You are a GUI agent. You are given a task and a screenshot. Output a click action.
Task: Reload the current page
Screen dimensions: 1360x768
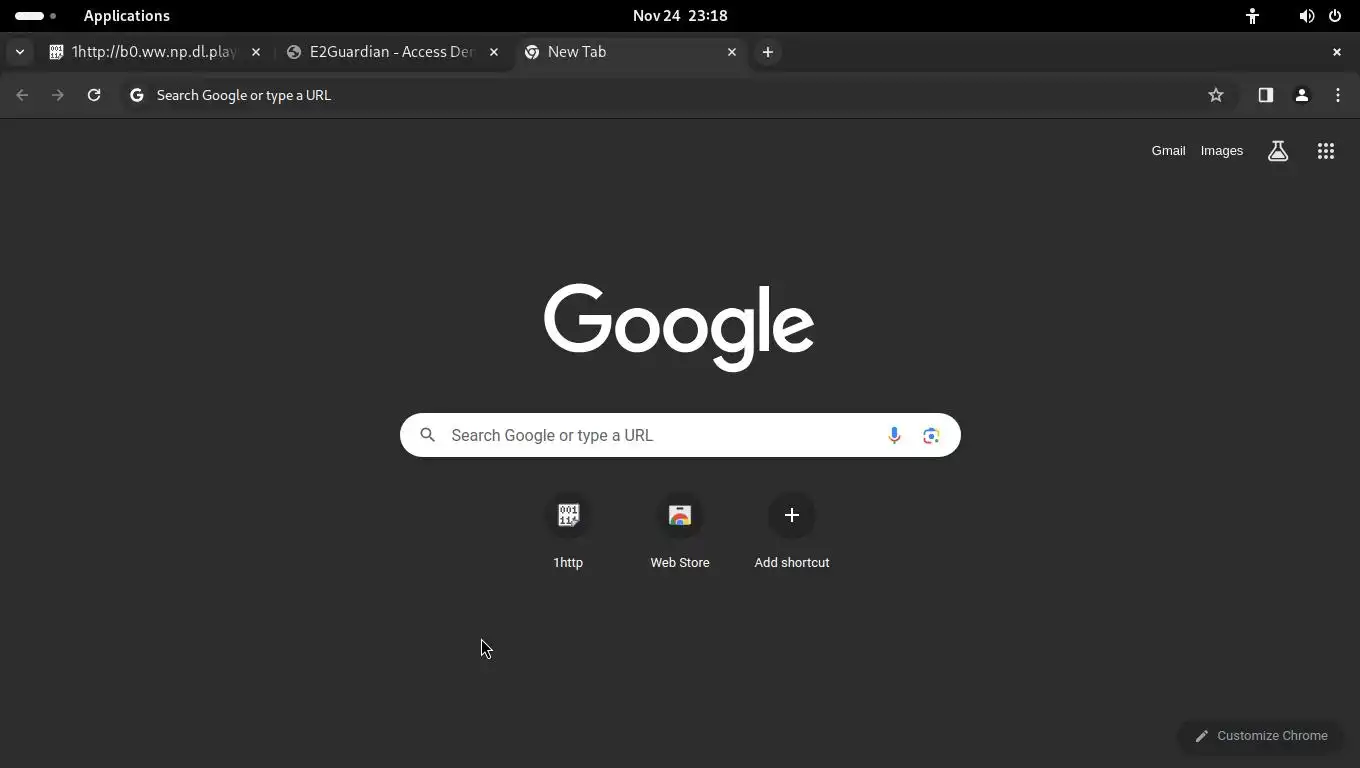pos(94,95)
